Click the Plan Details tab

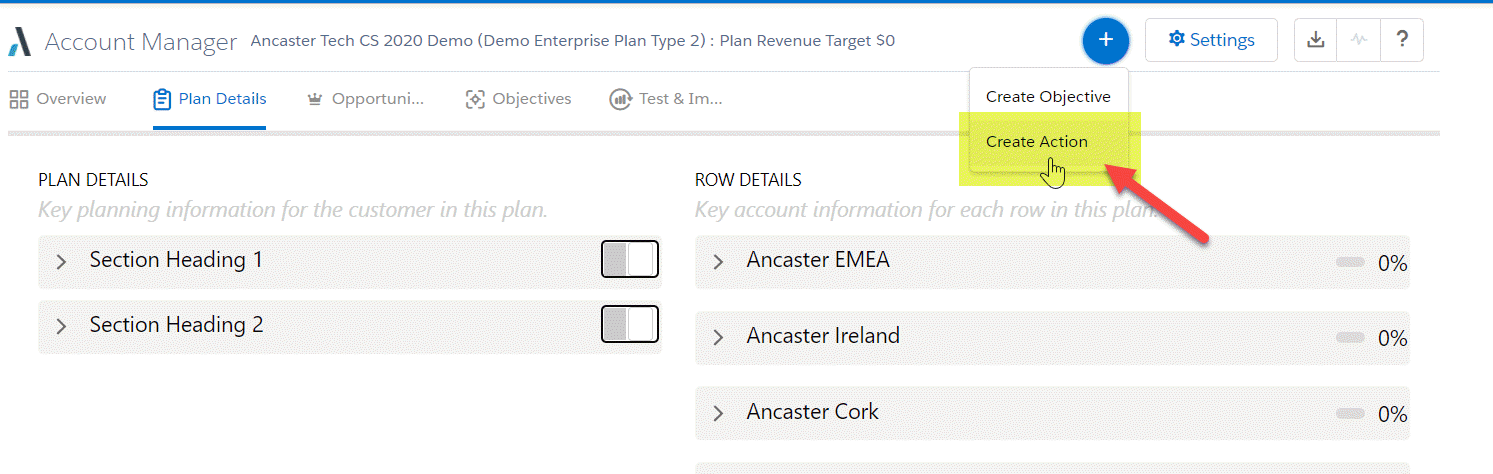point(210,99)
